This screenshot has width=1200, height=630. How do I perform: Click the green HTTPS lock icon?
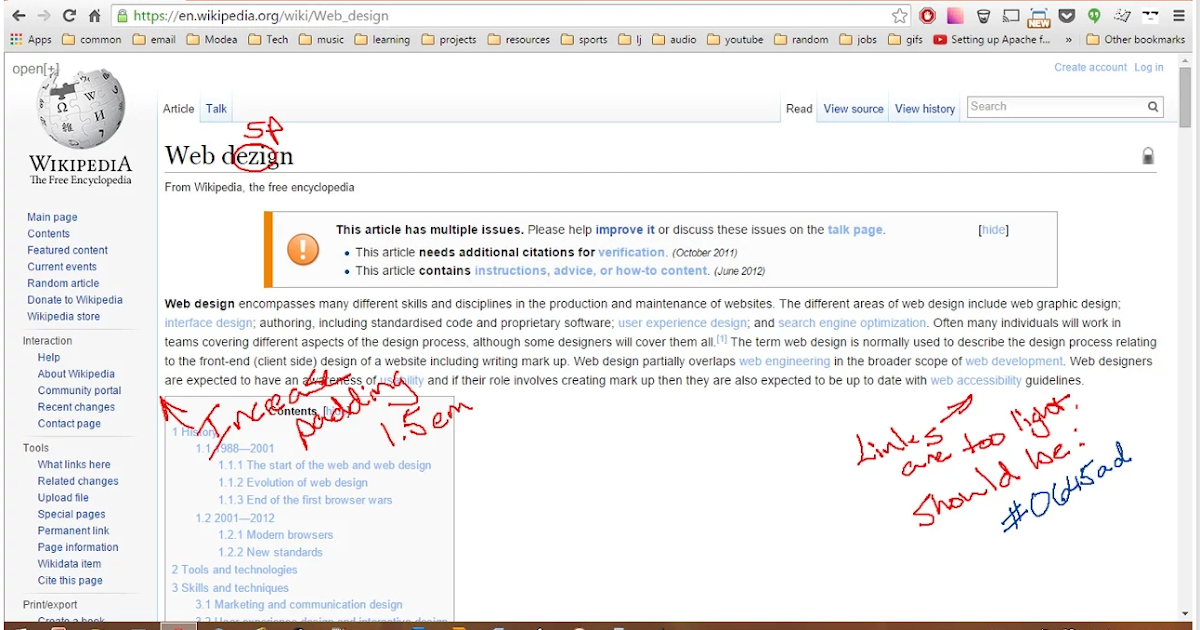[121, 15]
